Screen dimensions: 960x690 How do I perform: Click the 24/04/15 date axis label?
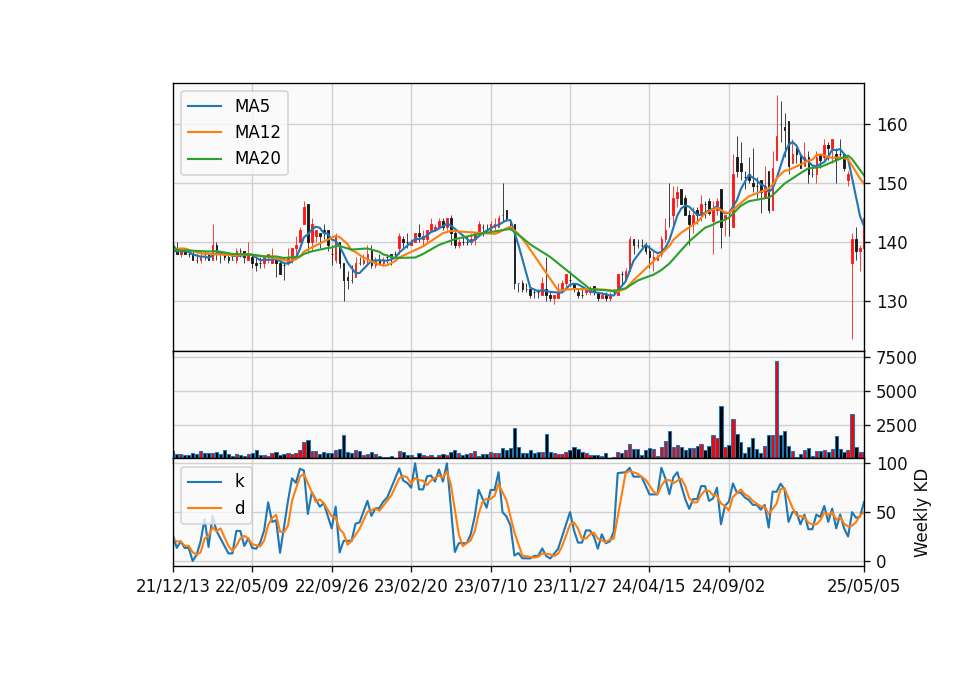point(649,586)
